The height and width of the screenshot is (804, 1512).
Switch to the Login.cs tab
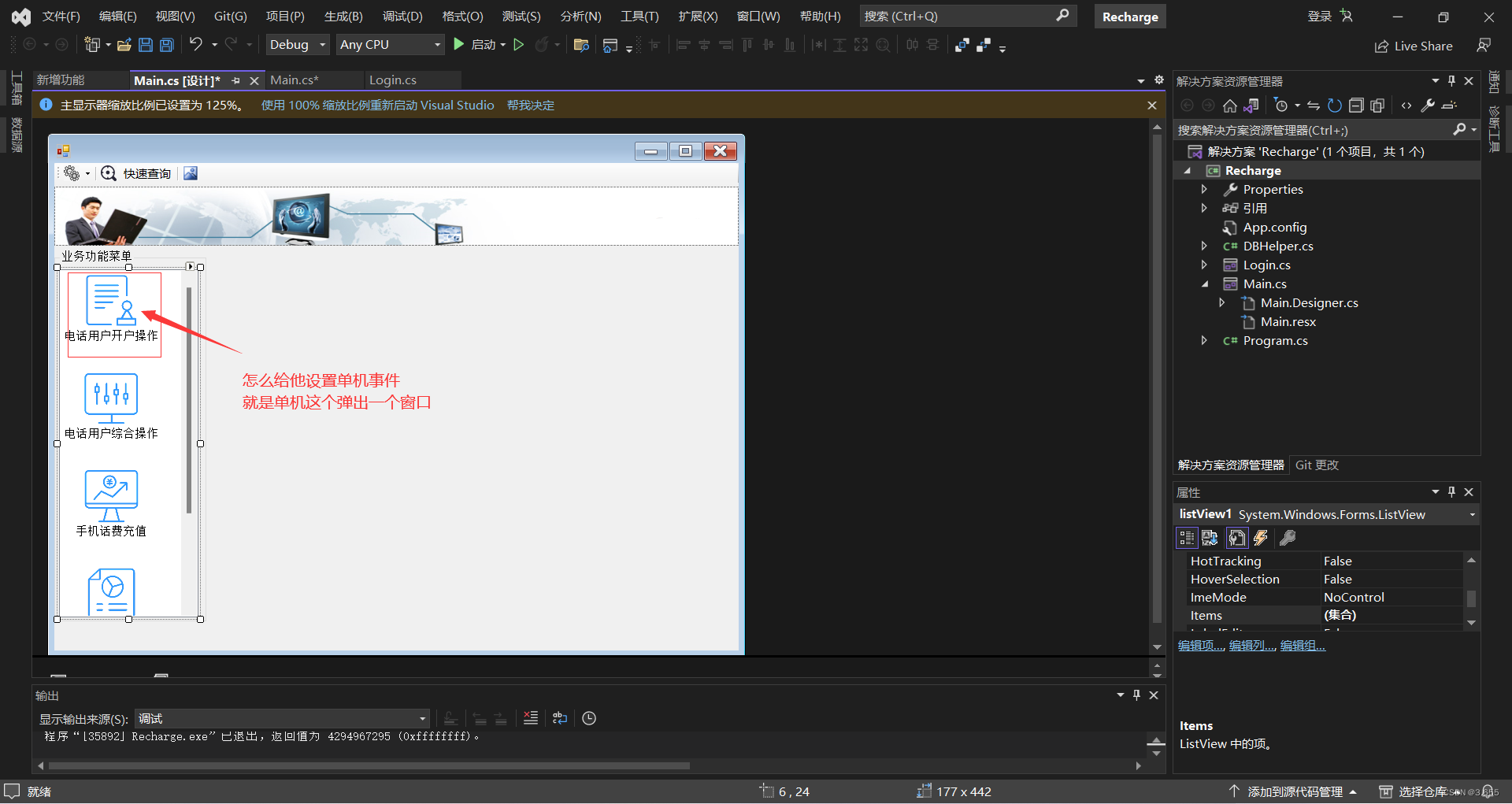tap(393, 80)
